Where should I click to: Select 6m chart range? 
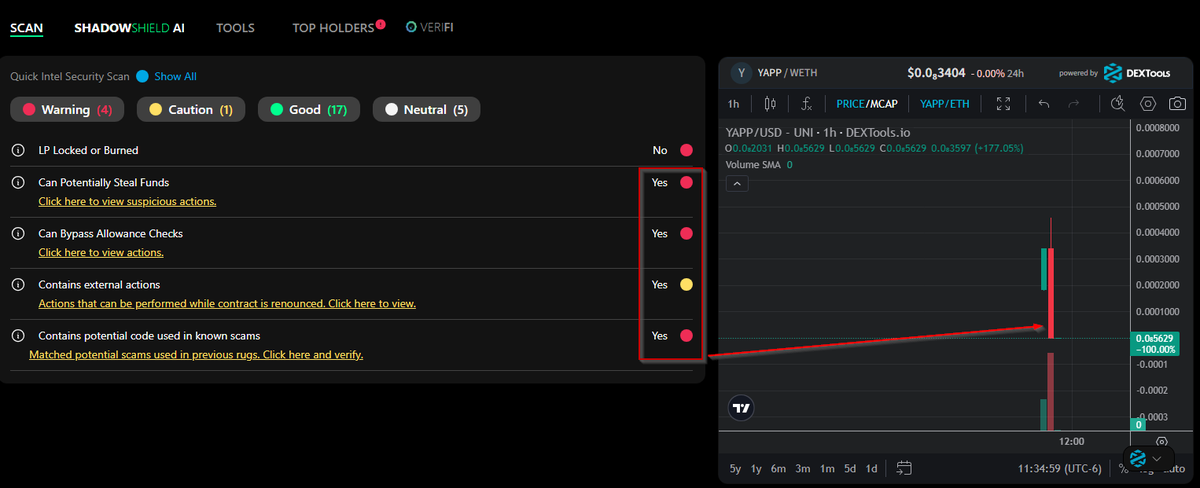tap(778, 468)
